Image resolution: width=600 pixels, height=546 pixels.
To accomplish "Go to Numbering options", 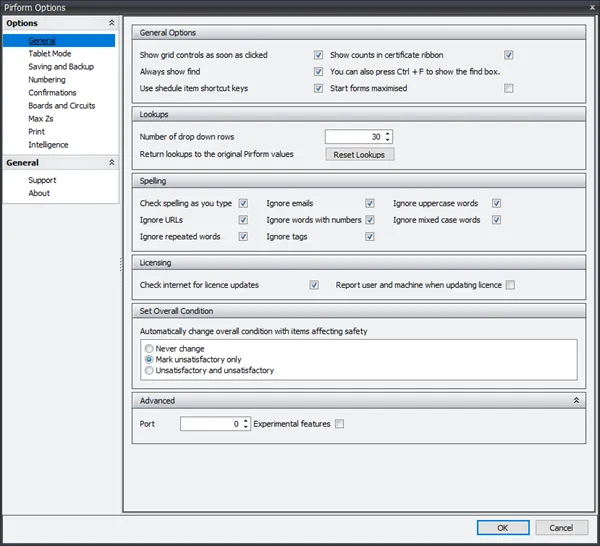I will coord(47,80).
